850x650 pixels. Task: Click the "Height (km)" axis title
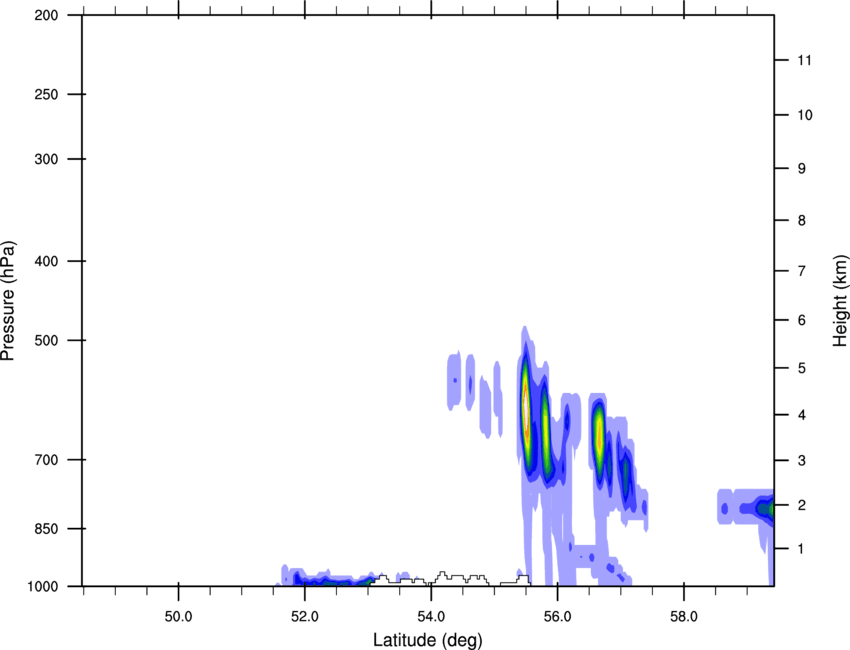[x=839, y=300]
